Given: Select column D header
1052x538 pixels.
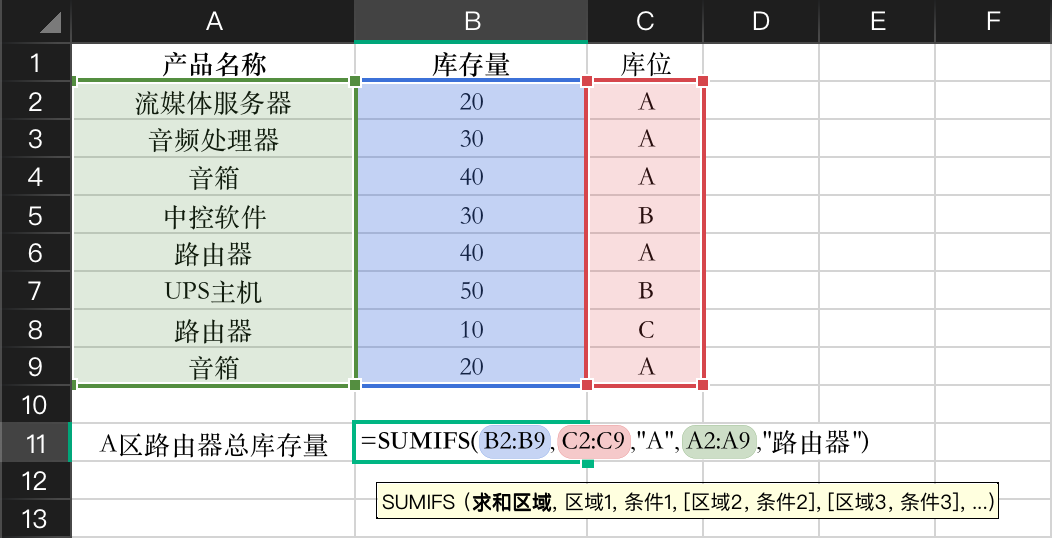Looking at the screenshot, I should (x=760, y=21).
